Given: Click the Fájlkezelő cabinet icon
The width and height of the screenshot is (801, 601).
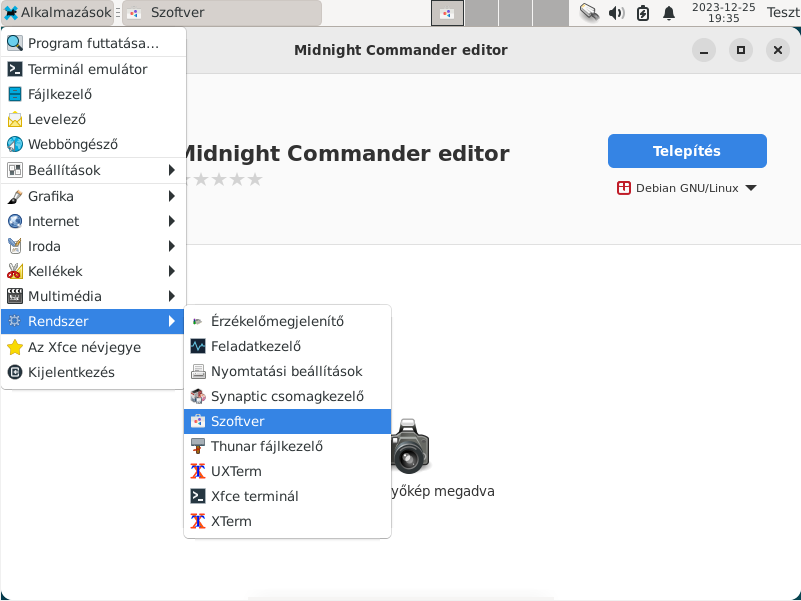Looking at the screenshot, I should click(15, 94).
